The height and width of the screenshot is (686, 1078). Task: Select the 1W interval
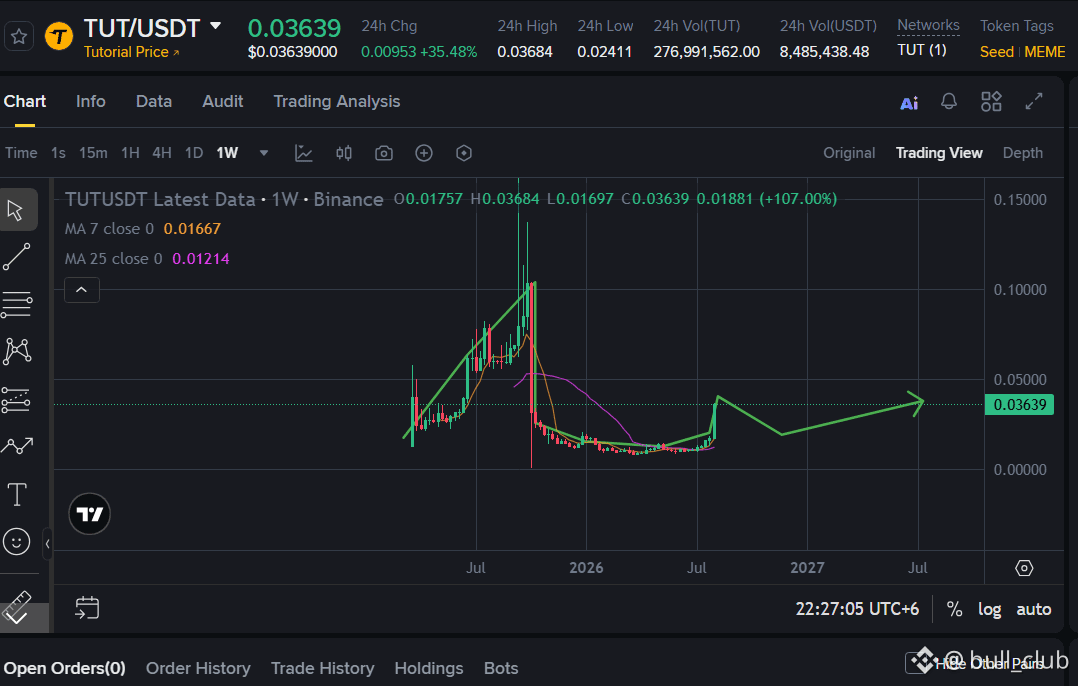coord(227,153)
